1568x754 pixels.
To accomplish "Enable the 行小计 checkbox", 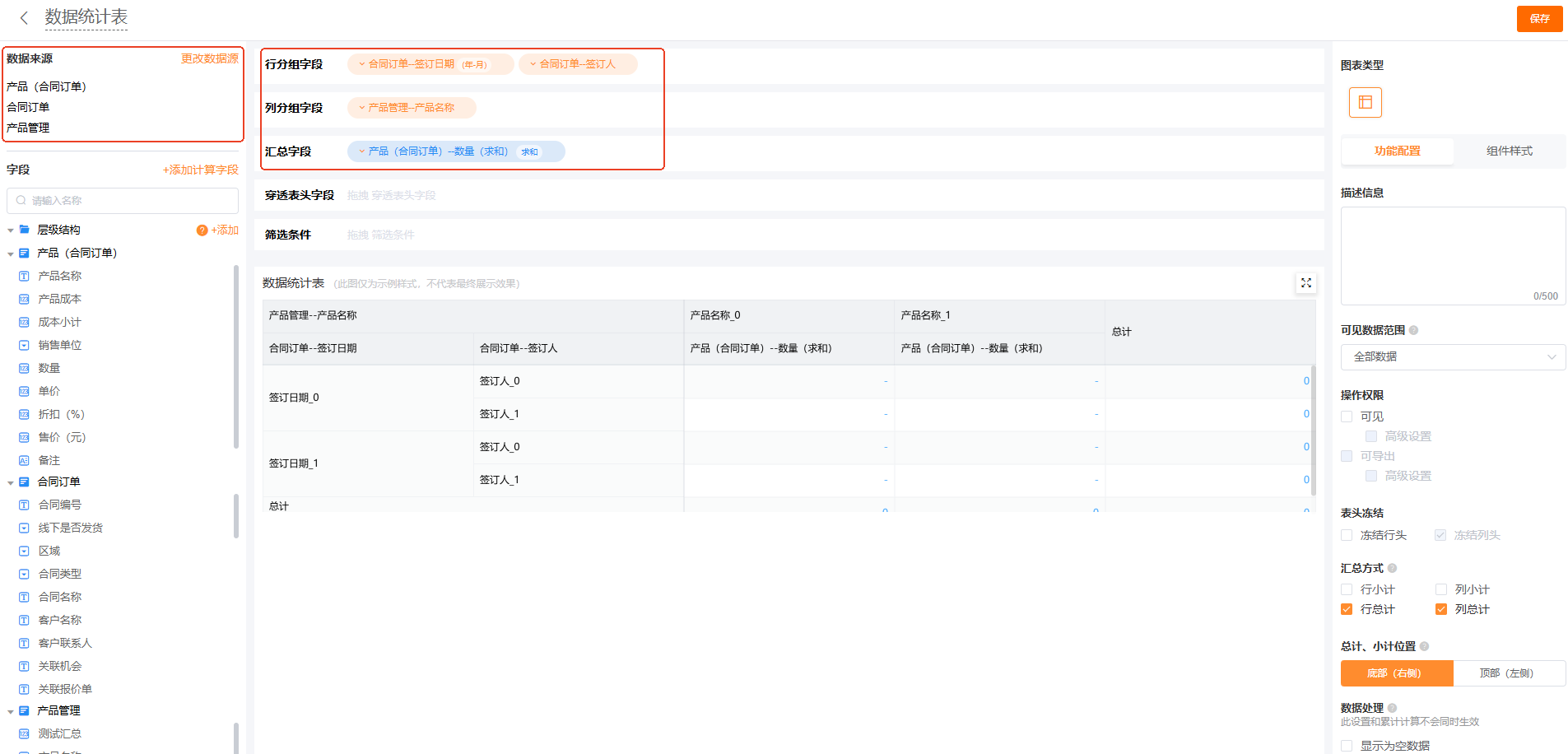I will pos(1347,589).
